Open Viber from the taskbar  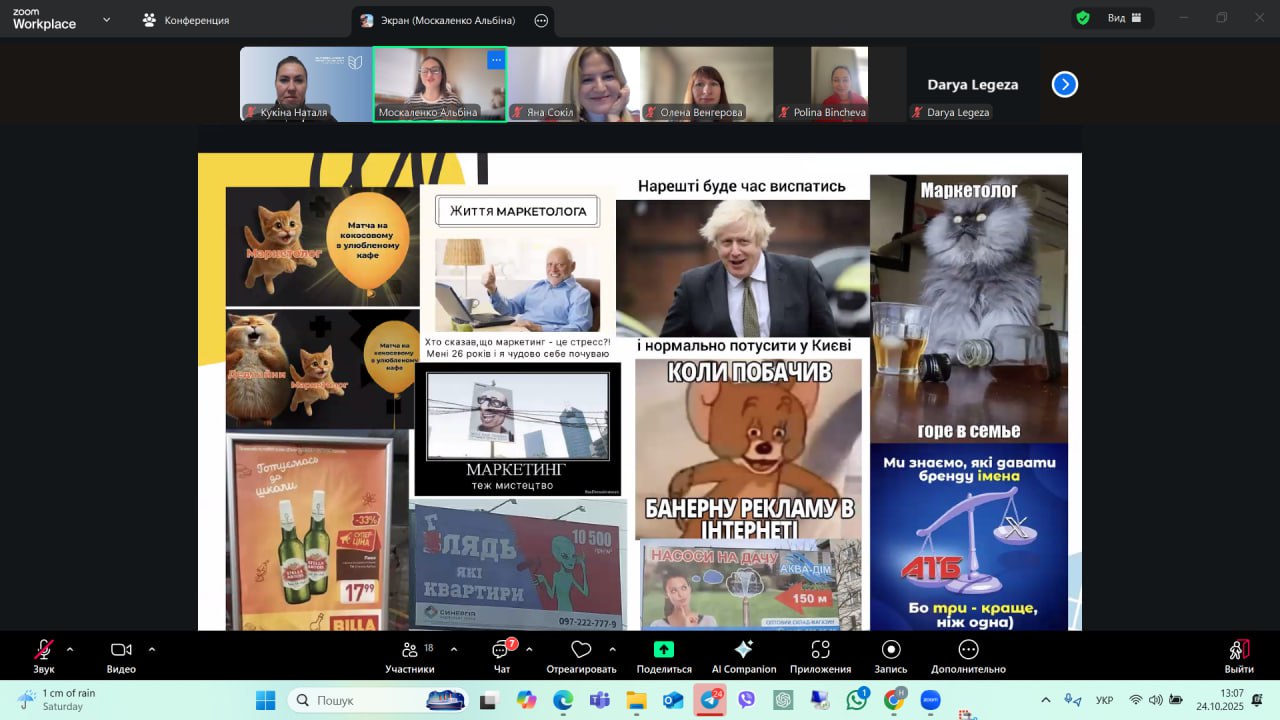pyautogui.click(x=747, y=700)
